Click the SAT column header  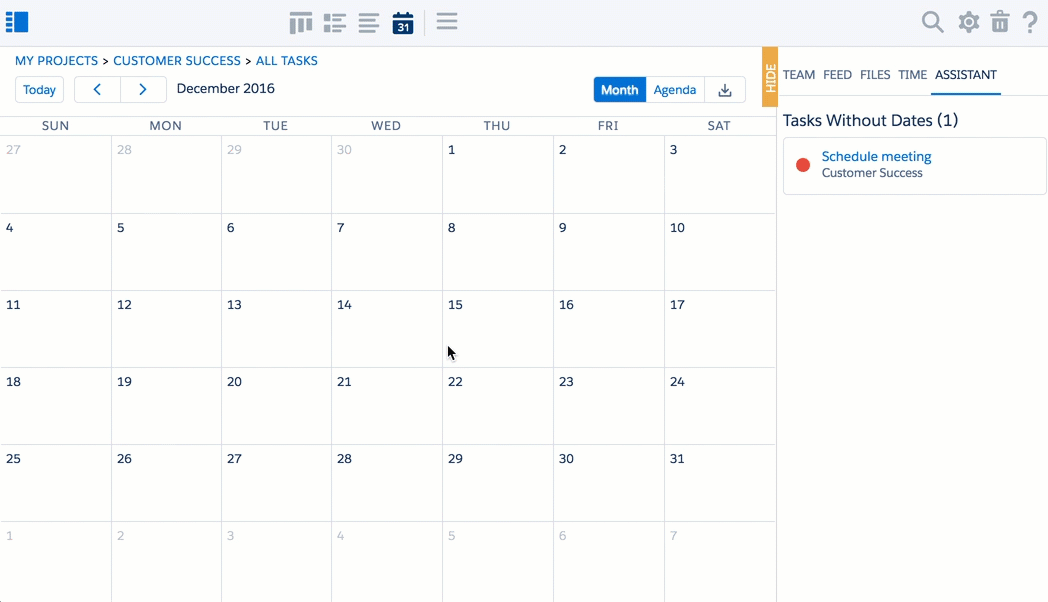(718, 126)
